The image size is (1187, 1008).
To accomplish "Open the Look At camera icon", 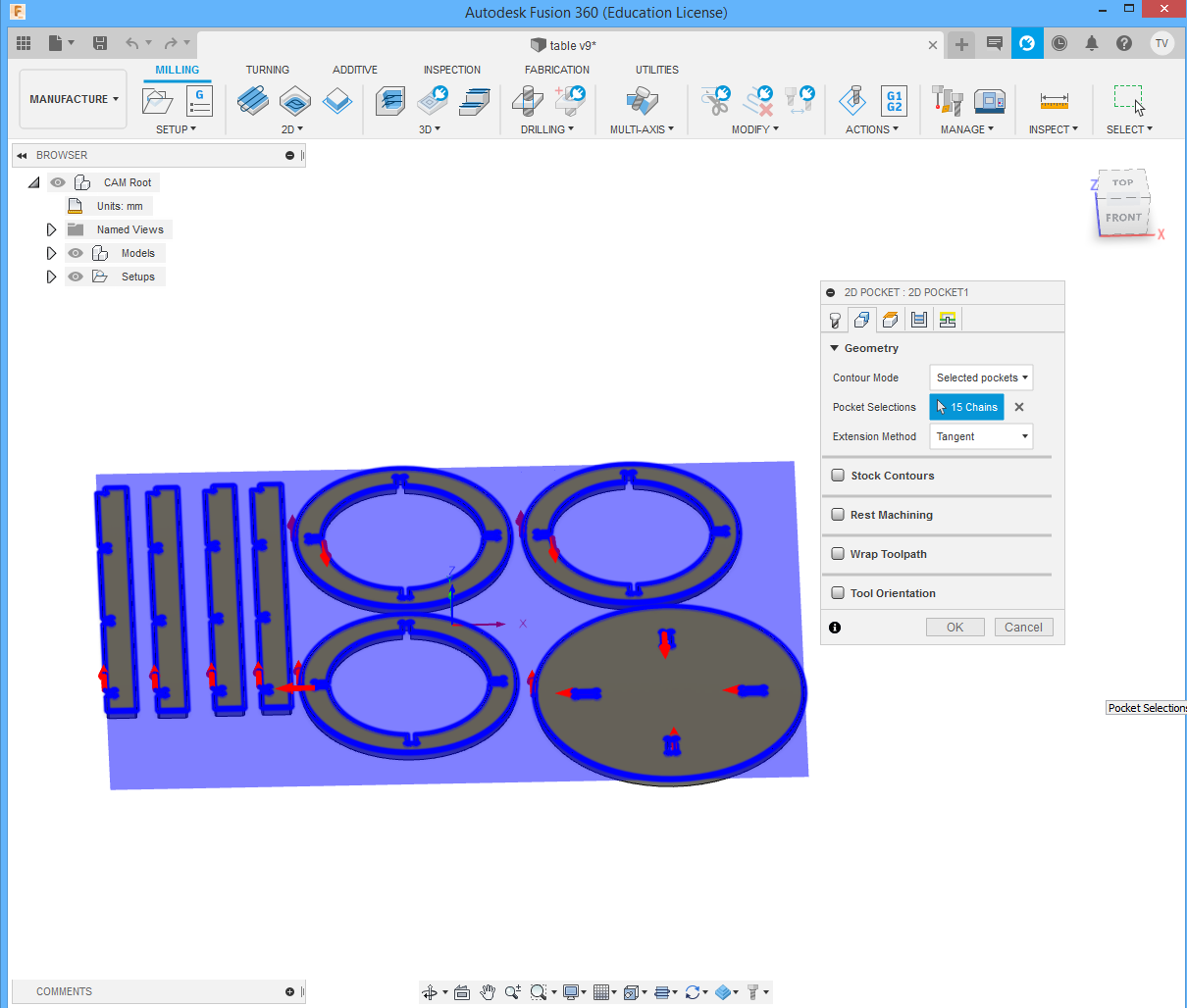I will (x=462, y=992).
